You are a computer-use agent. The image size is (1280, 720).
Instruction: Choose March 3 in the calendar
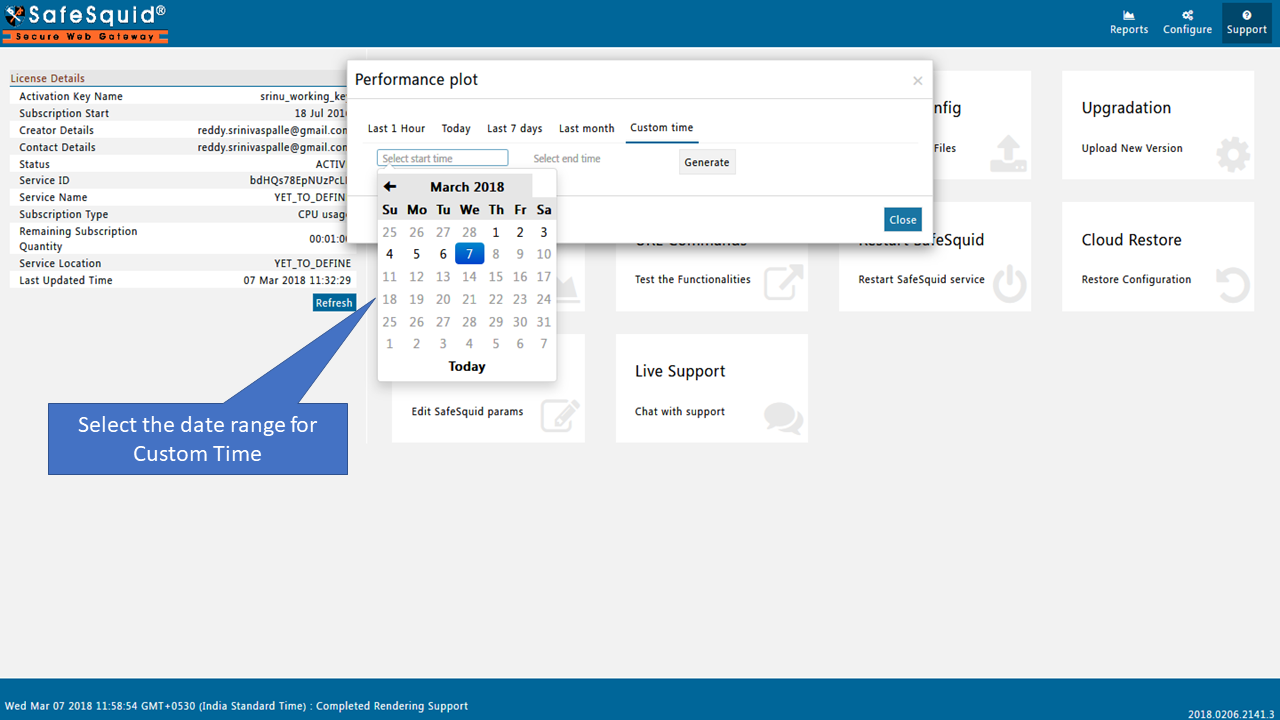(544, 232)
